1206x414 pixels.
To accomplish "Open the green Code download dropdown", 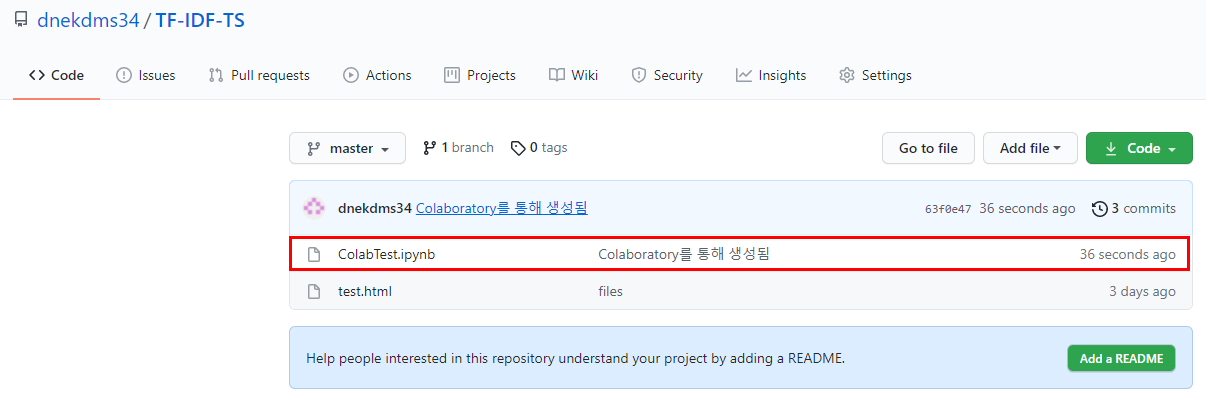I will coord(1139,148).
